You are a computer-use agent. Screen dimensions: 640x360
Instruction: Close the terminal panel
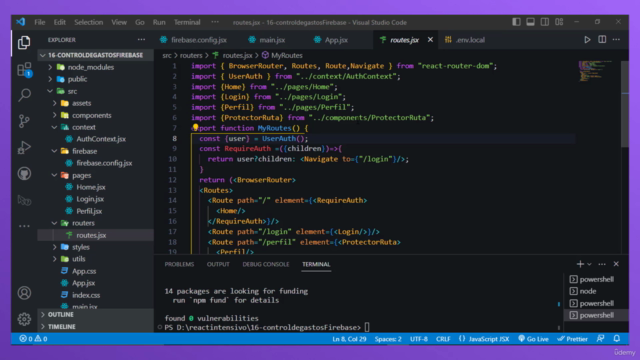point(616,264)
